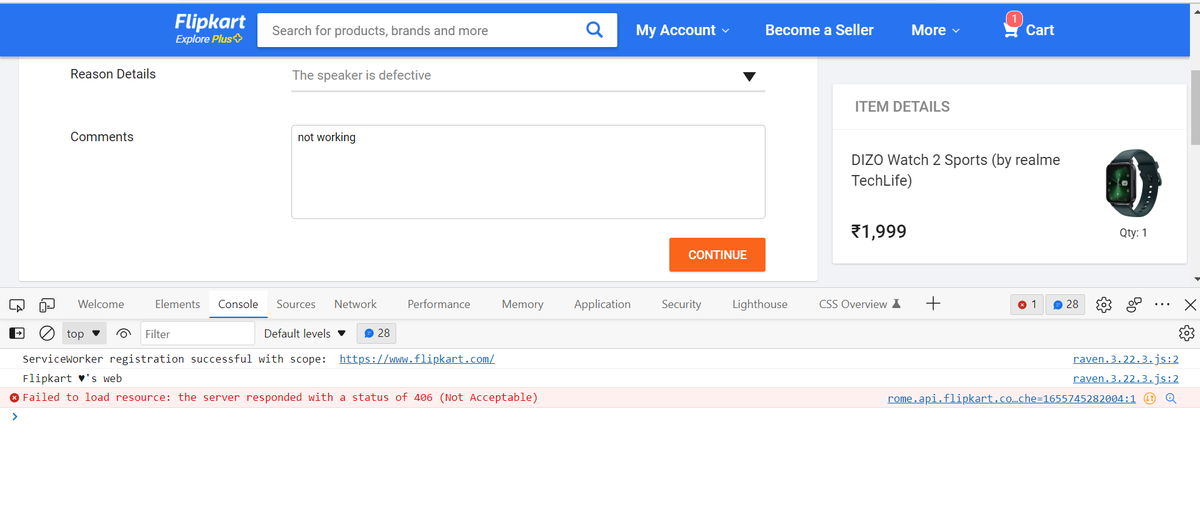1200x527 pixels.
Task: Switch to the Welcome tab
Action: click(101, 304)
